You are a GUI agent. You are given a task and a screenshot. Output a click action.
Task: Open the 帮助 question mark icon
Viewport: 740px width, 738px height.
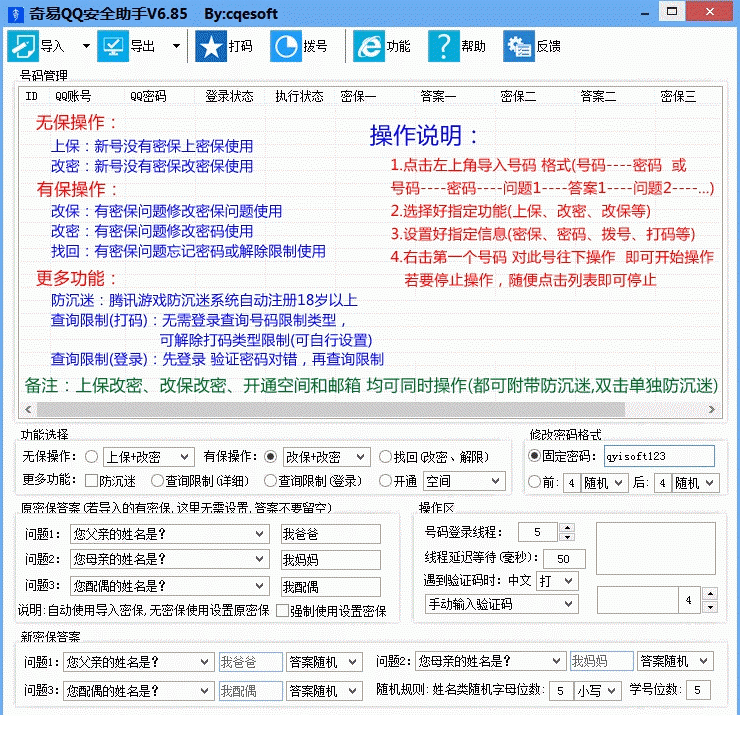444,46
